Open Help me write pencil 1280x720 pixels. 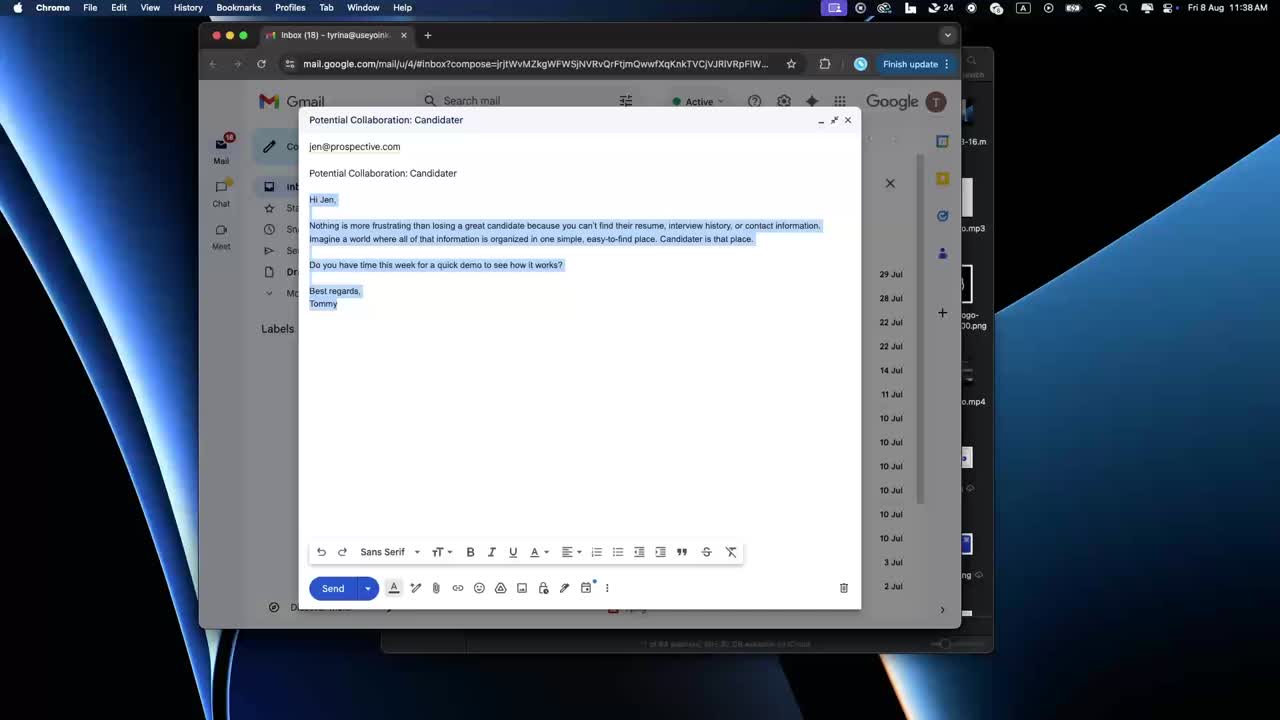pyautogui.click(x=416, y=588)
